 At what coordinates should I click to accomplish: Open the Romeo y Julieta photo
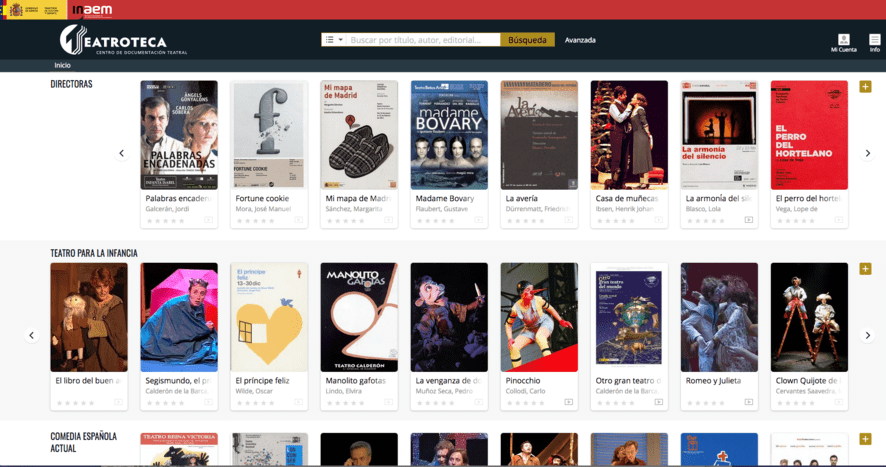pyautogui.click(x=719, y=317)
